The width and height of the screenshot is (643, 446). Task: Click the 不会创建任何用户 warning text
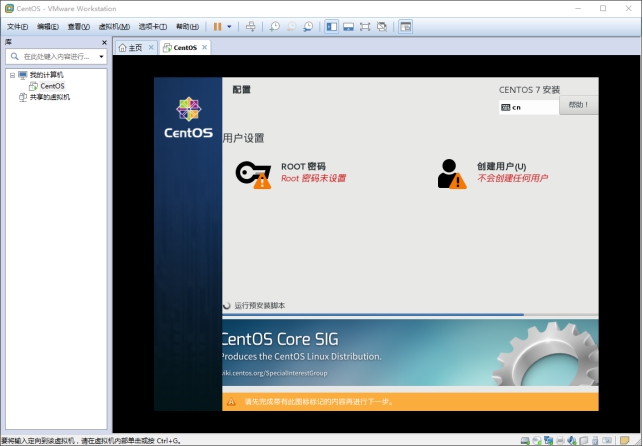click(x=512, y=178)
